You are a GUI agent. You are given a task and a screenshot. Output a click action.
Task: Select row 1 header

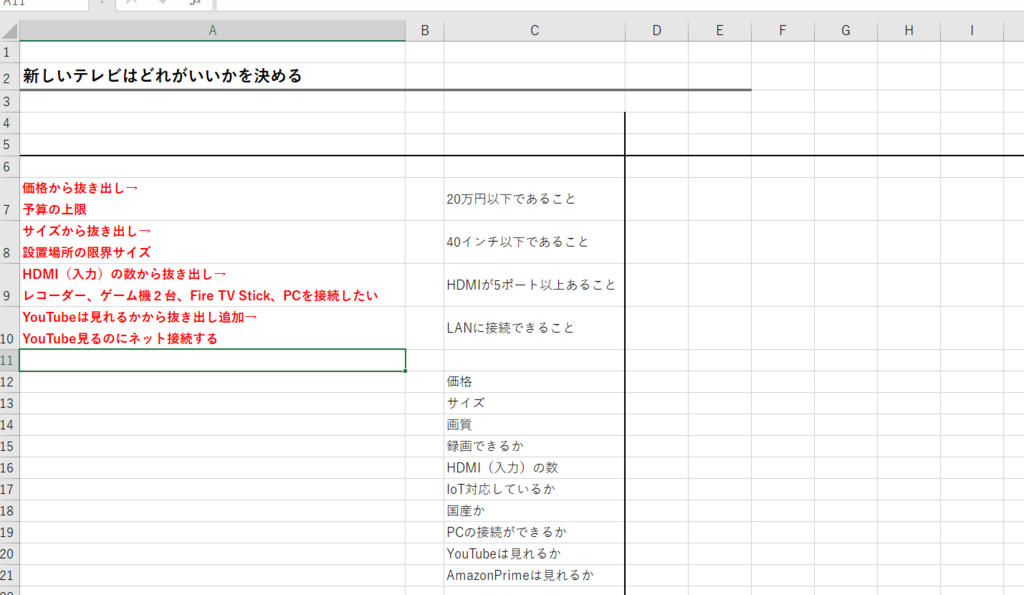point(9,52)
